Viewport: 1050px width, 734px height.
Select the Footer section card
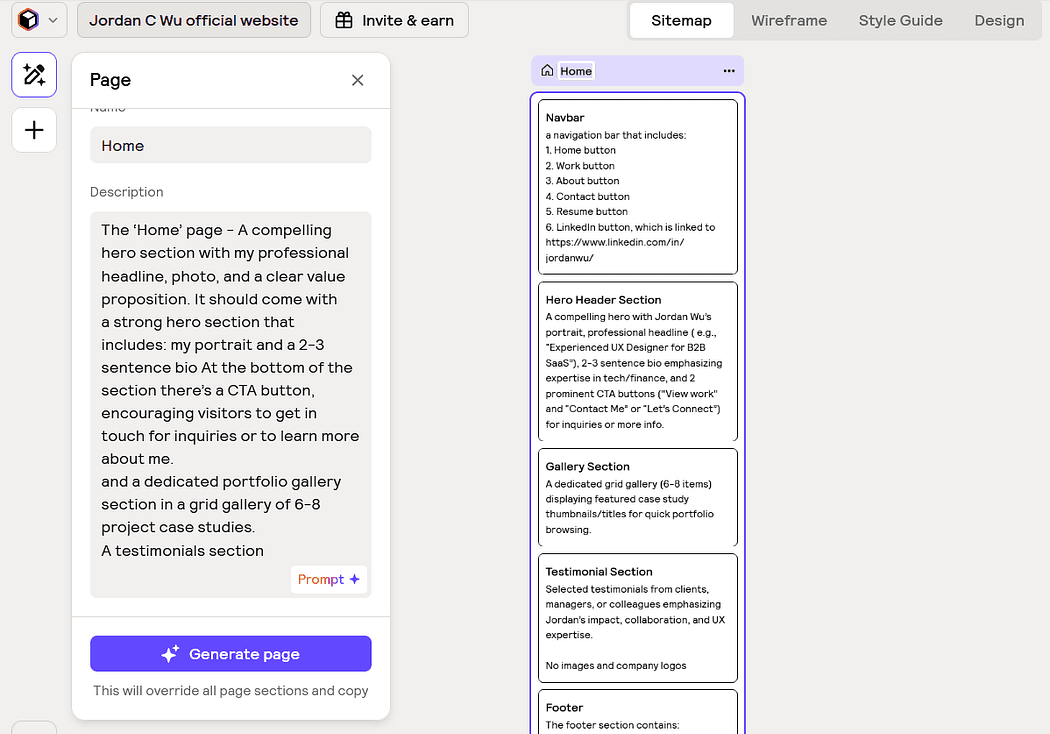tap(638, 713)
